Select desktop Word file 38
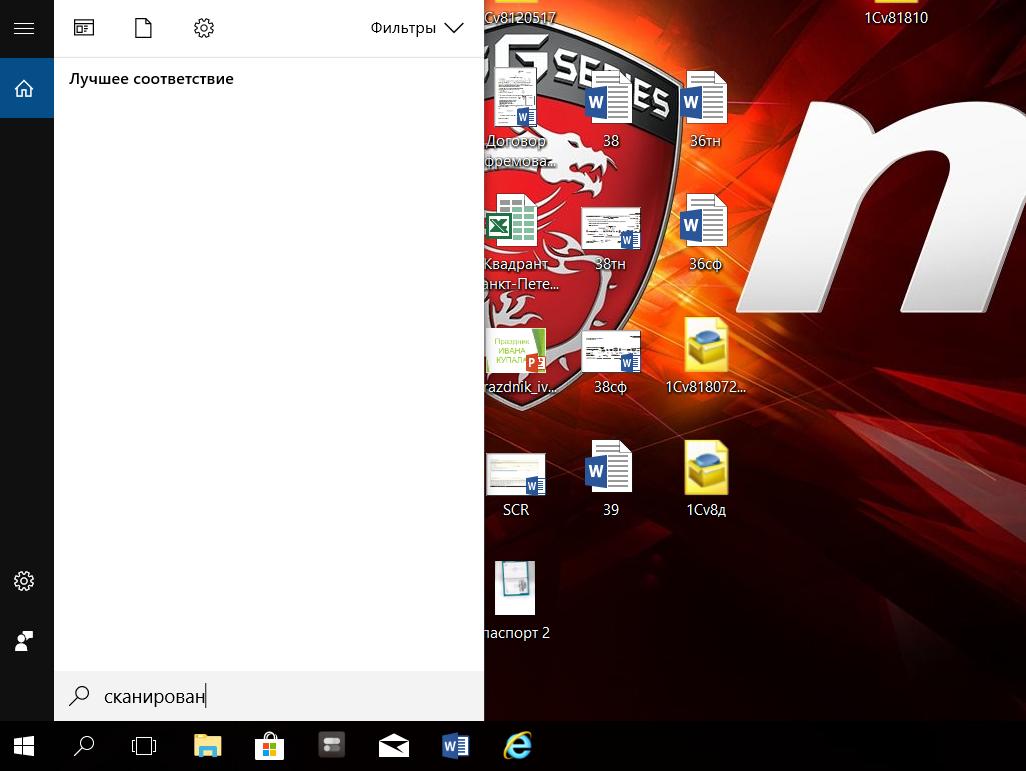 click(x=610, y=109)
